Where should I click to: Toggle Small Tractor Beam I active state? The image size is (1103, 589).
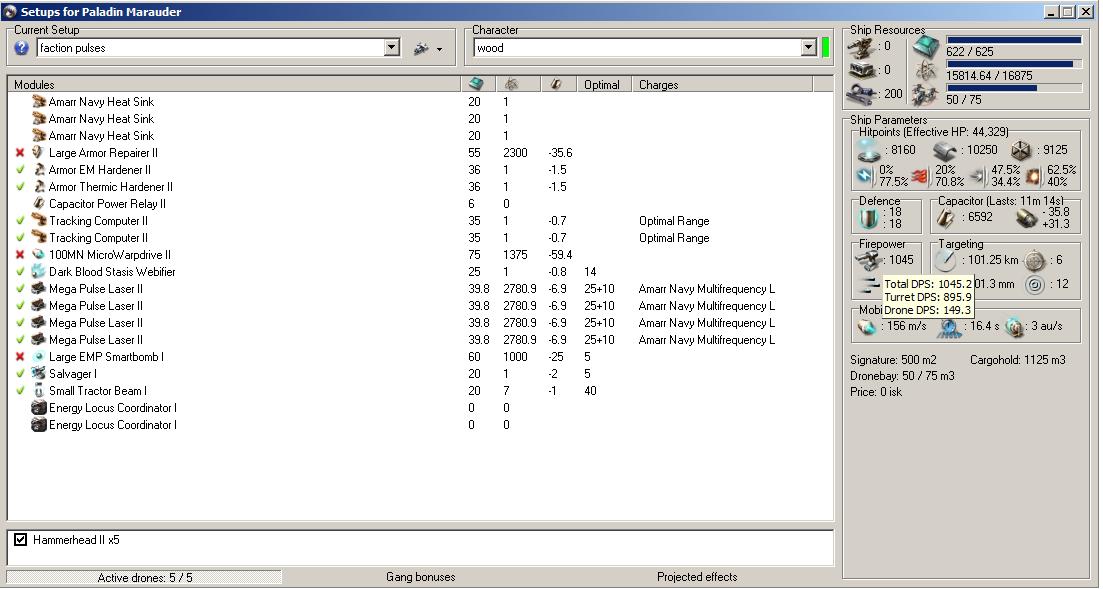[20, 391]
